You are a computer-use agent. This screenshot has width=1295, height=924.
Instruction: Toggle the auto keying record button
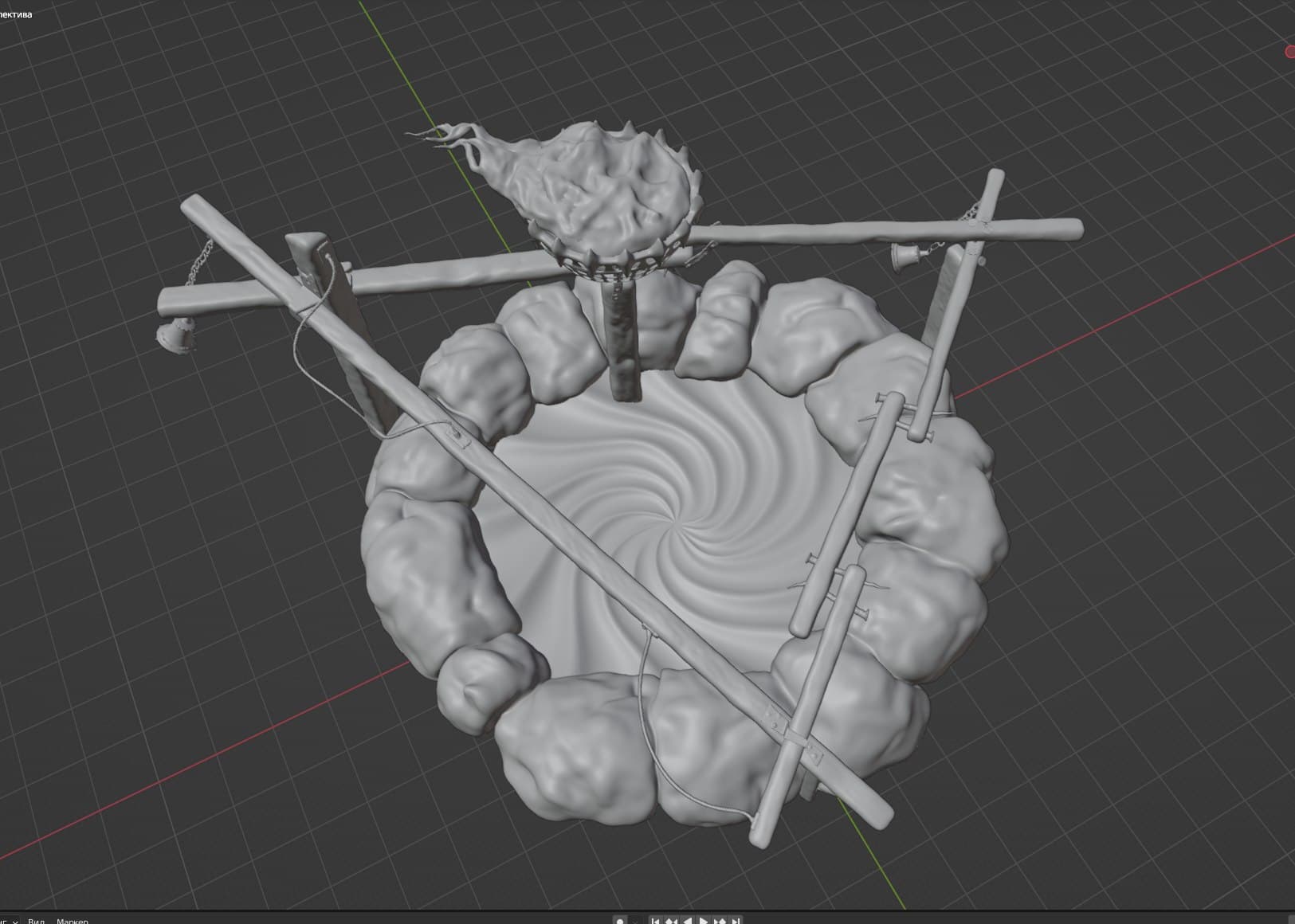tap(620, 920)
